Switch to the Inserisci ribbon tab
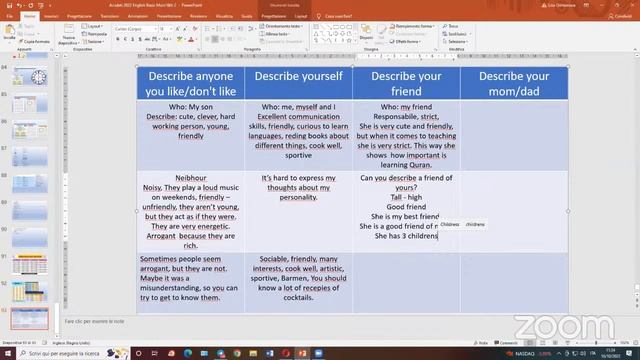This screenshot has height=360, width=640. point(51,16)
